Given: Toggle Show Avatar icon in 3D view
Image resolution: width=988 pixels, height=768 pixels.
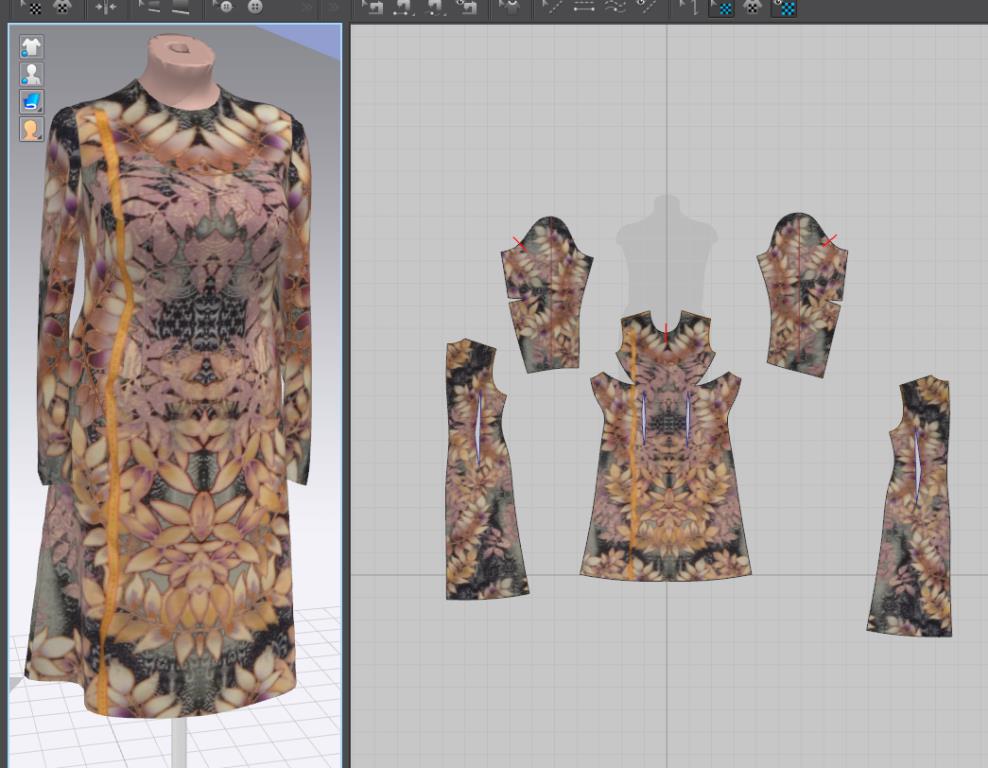Looking at the screenshot, I should tap(31, 74).
